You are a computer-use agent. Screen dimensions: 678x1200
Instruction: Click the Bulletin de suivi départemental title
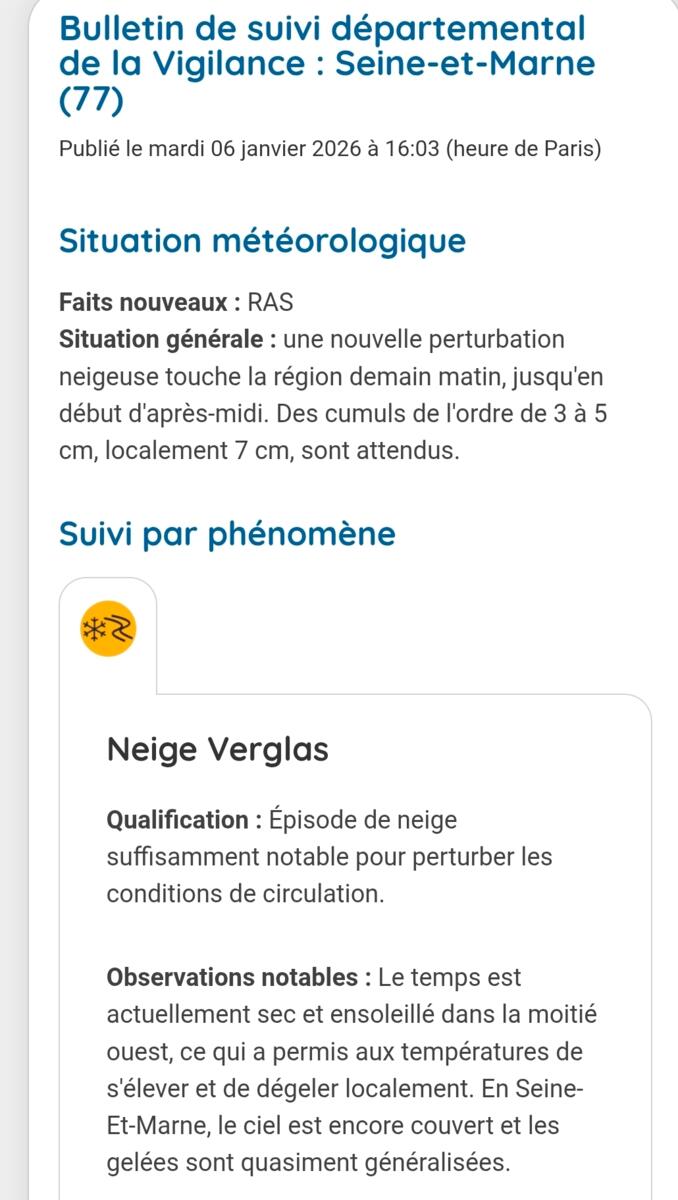322,28
